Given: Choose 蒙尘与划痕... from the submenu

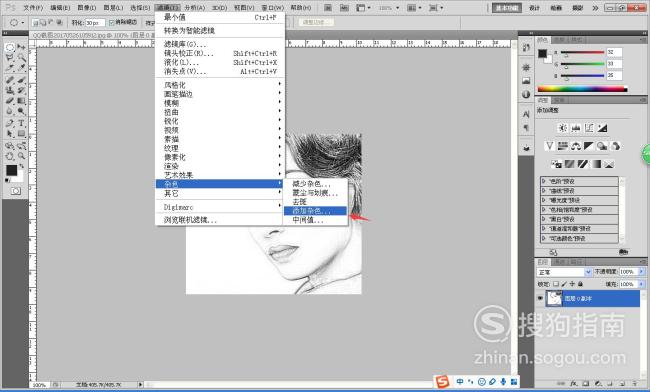Looking at the screenshot, I should 315,193.
